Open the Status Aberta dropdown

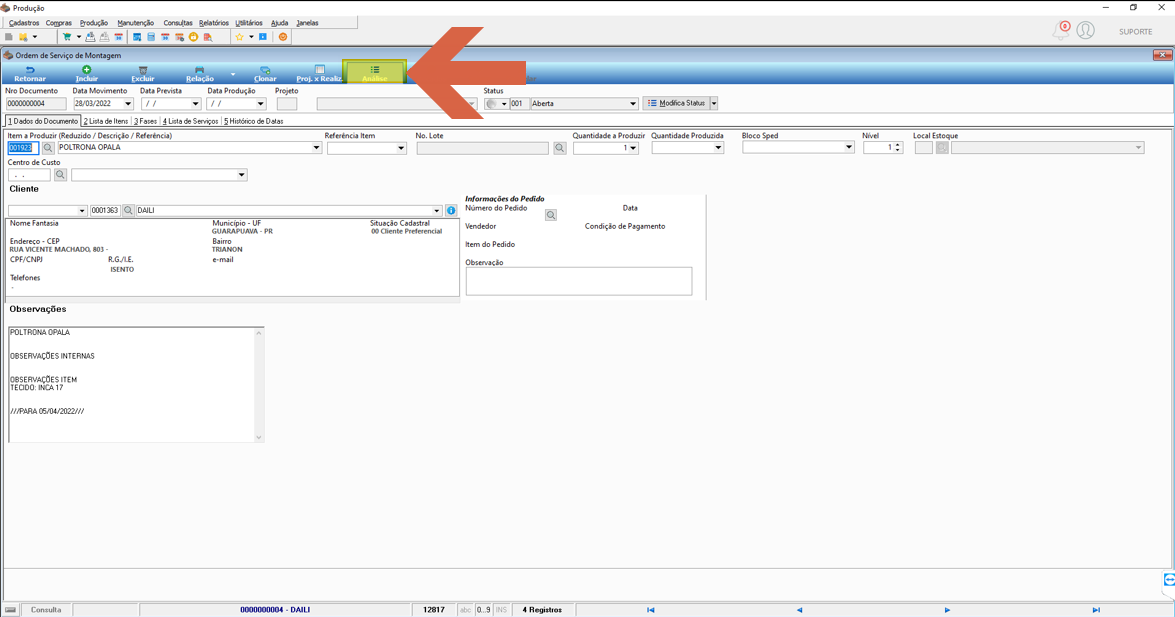[x=632, y=104]
